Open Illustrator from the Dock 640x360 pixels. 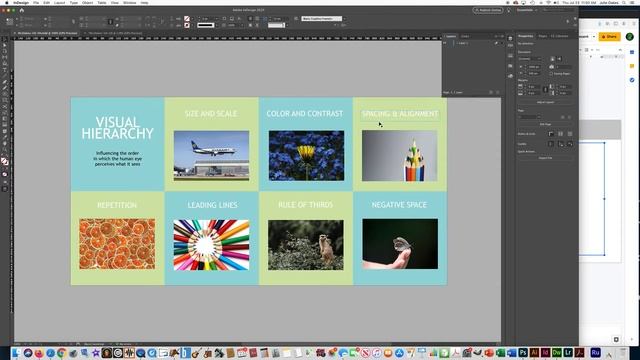tap(534, 353)
